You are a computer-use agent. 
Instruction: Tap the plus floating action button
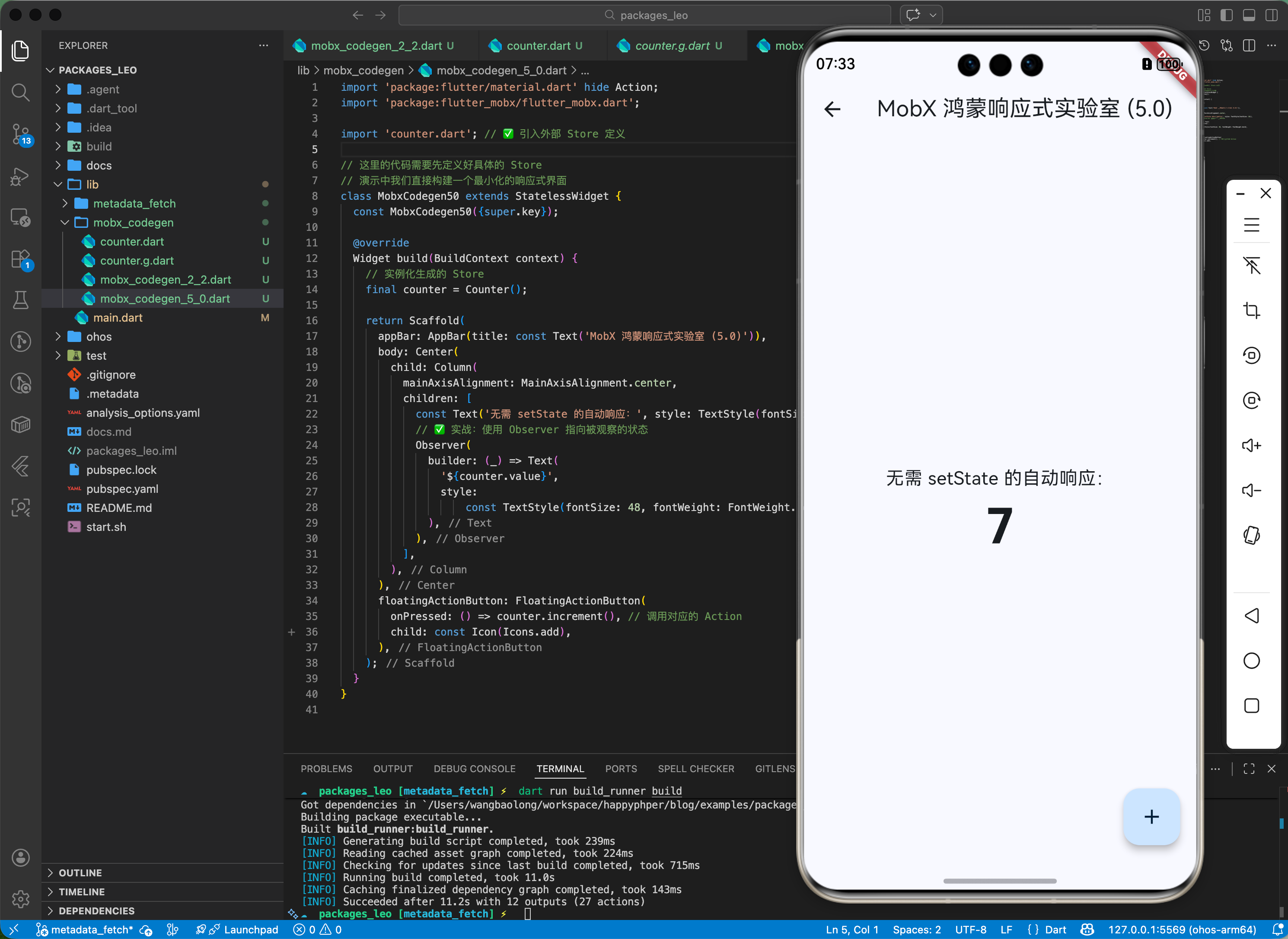tap(1151, 816)
